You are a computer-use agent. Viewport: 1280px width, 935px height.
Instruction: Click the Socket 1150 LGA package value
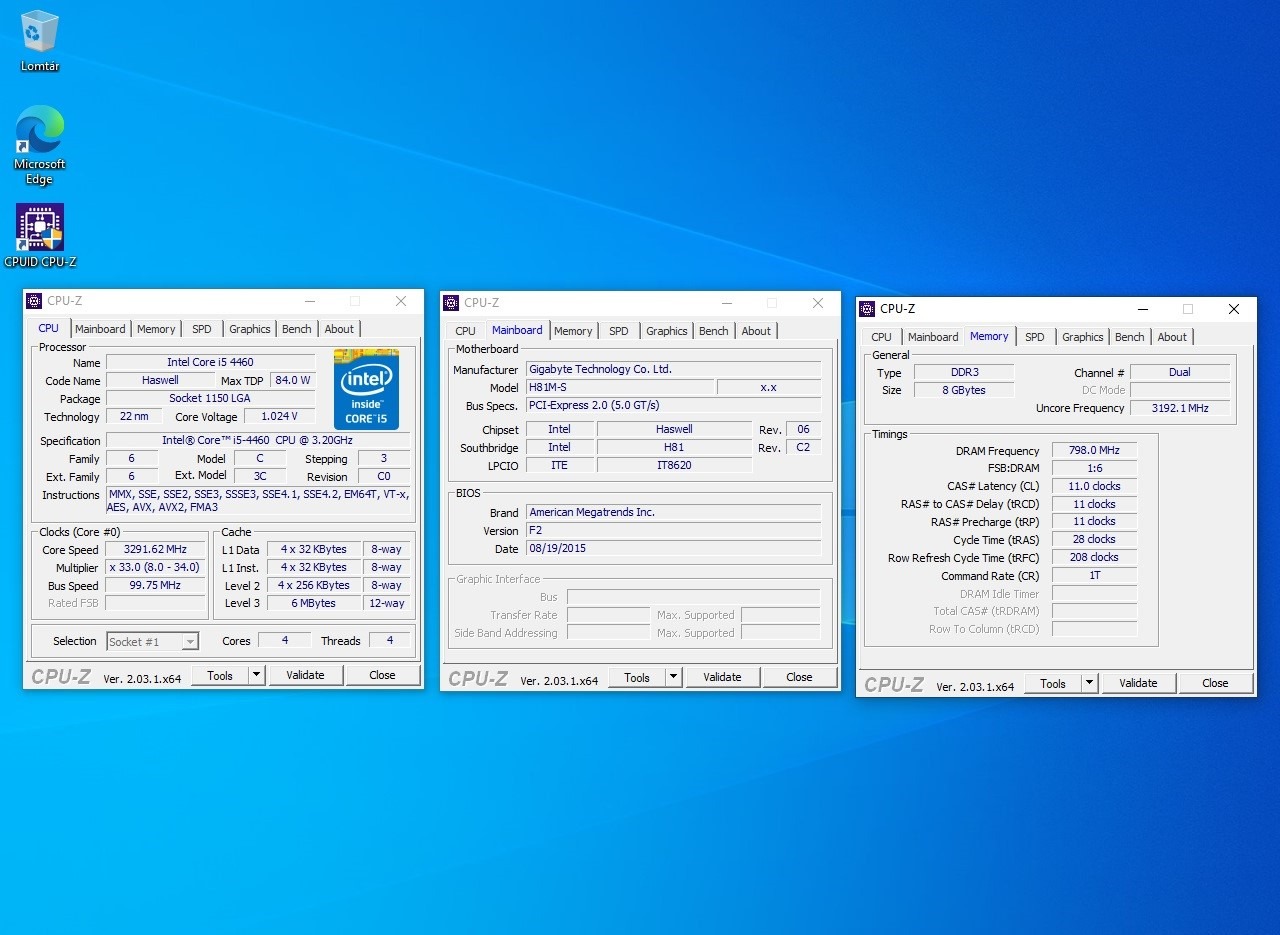pyautogui.click(x=210, y=398)
